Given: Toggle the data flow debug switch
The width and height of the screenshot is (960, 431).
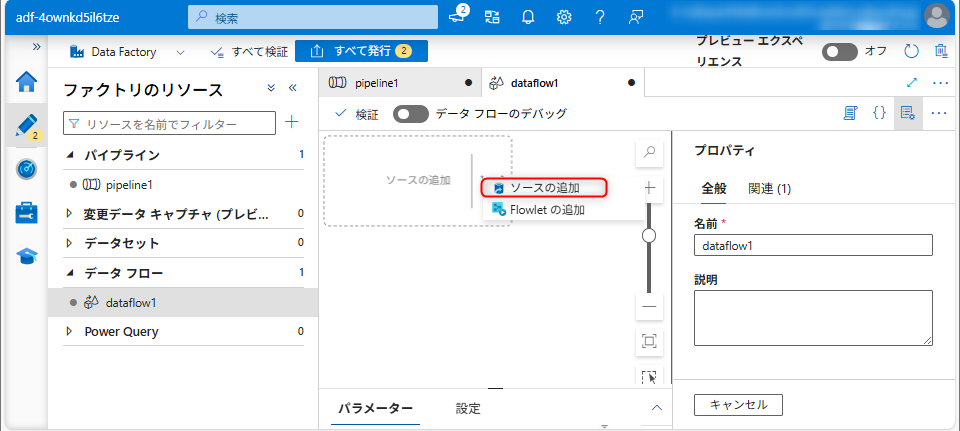Looking at the screenshot, I should (x=410, y=114).
